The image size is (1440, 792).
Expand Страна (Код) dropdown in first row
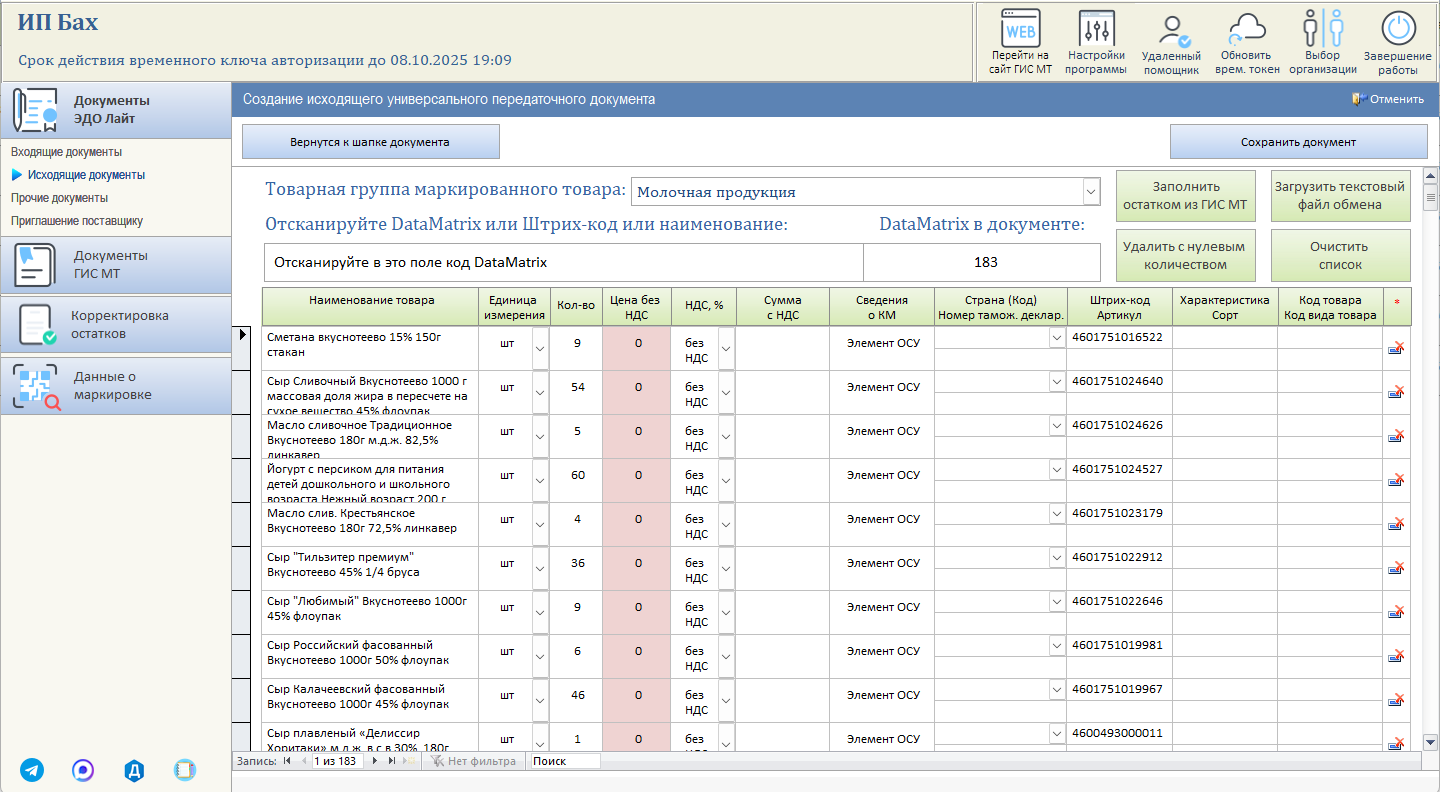[x=1057, y=337]
